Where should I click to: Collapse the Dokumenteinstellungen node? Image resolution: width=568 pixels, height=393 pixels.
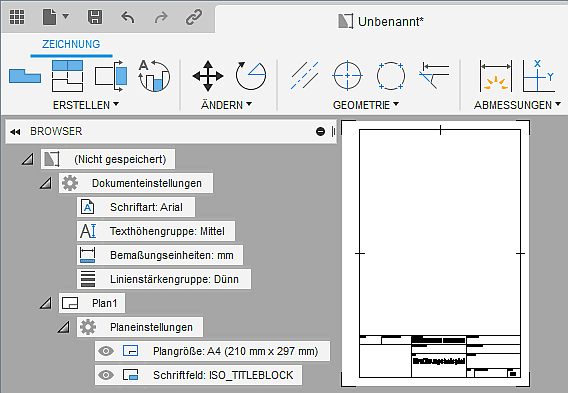tap(46, 183)
